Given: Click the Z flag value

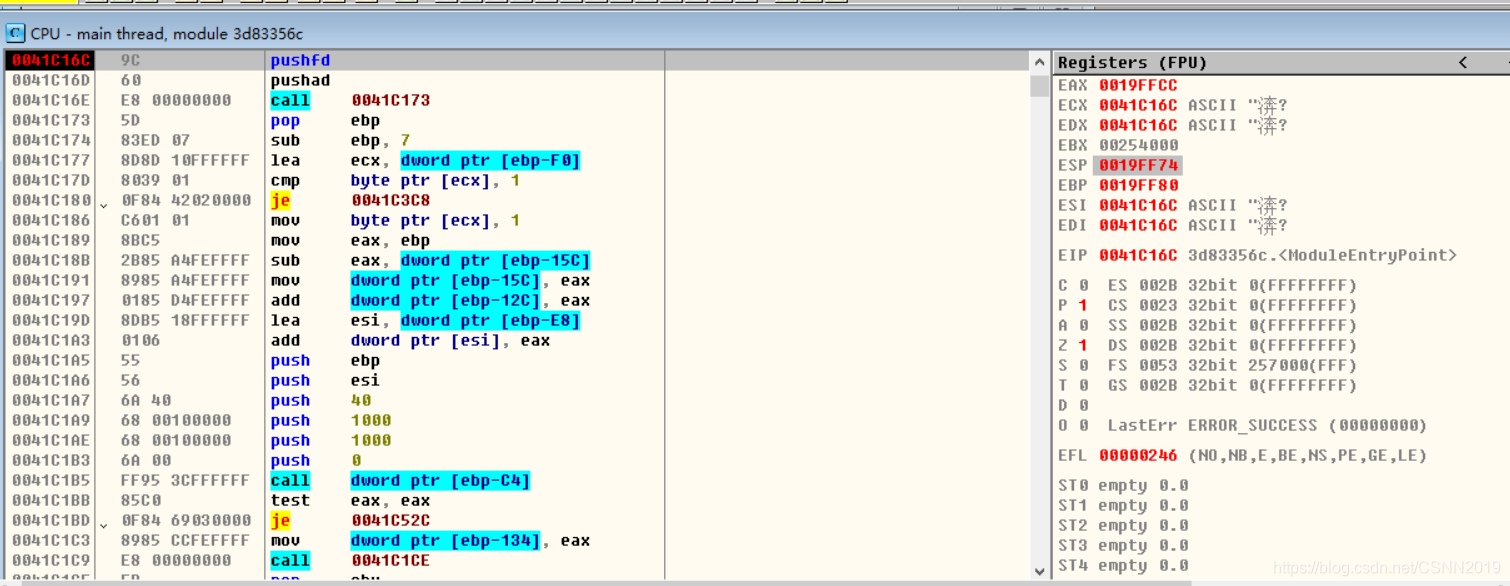Looking at the screenshot, I should (x=1083, y=345).
